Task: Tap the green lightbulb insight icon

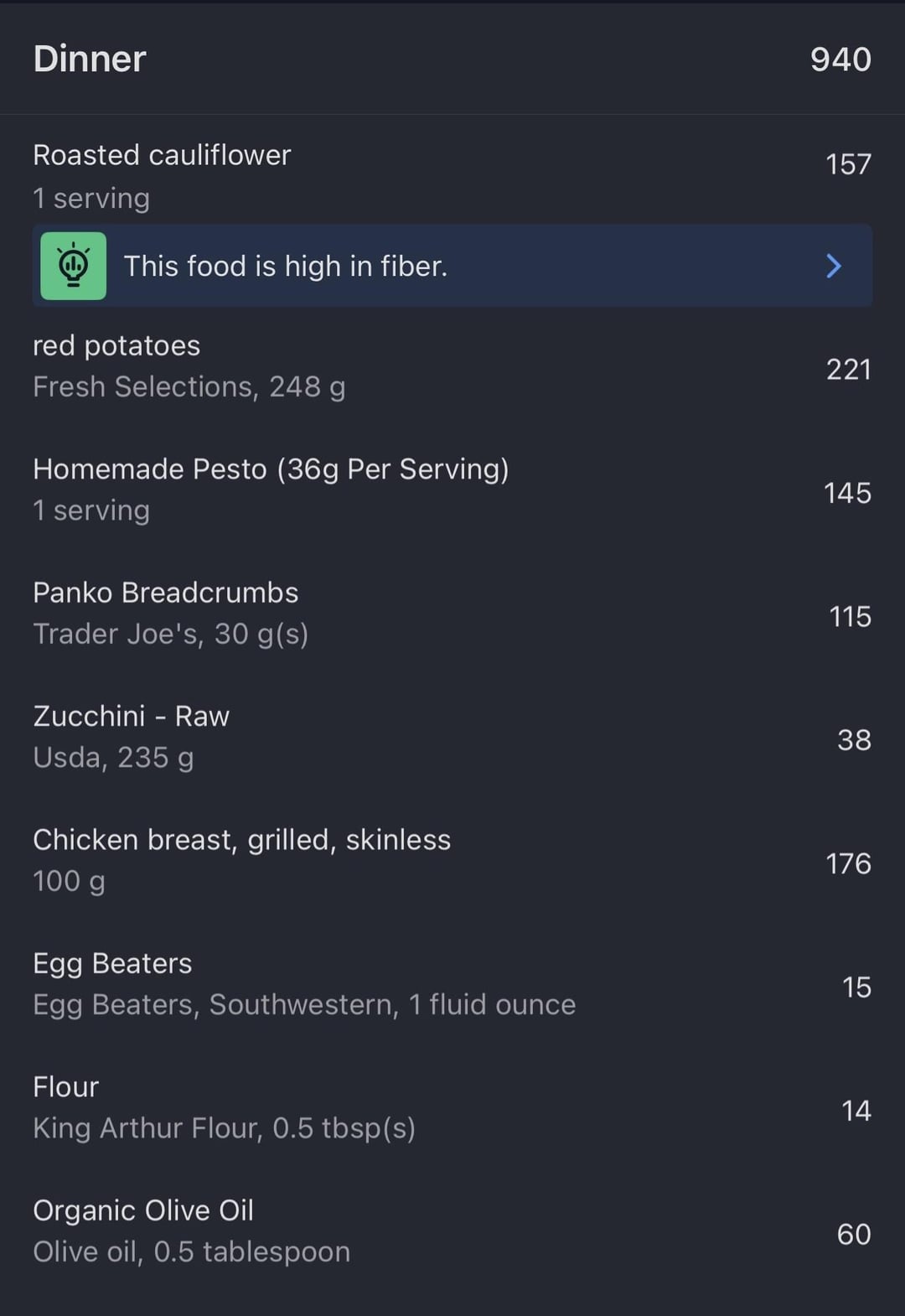Action: coord(74,266)
